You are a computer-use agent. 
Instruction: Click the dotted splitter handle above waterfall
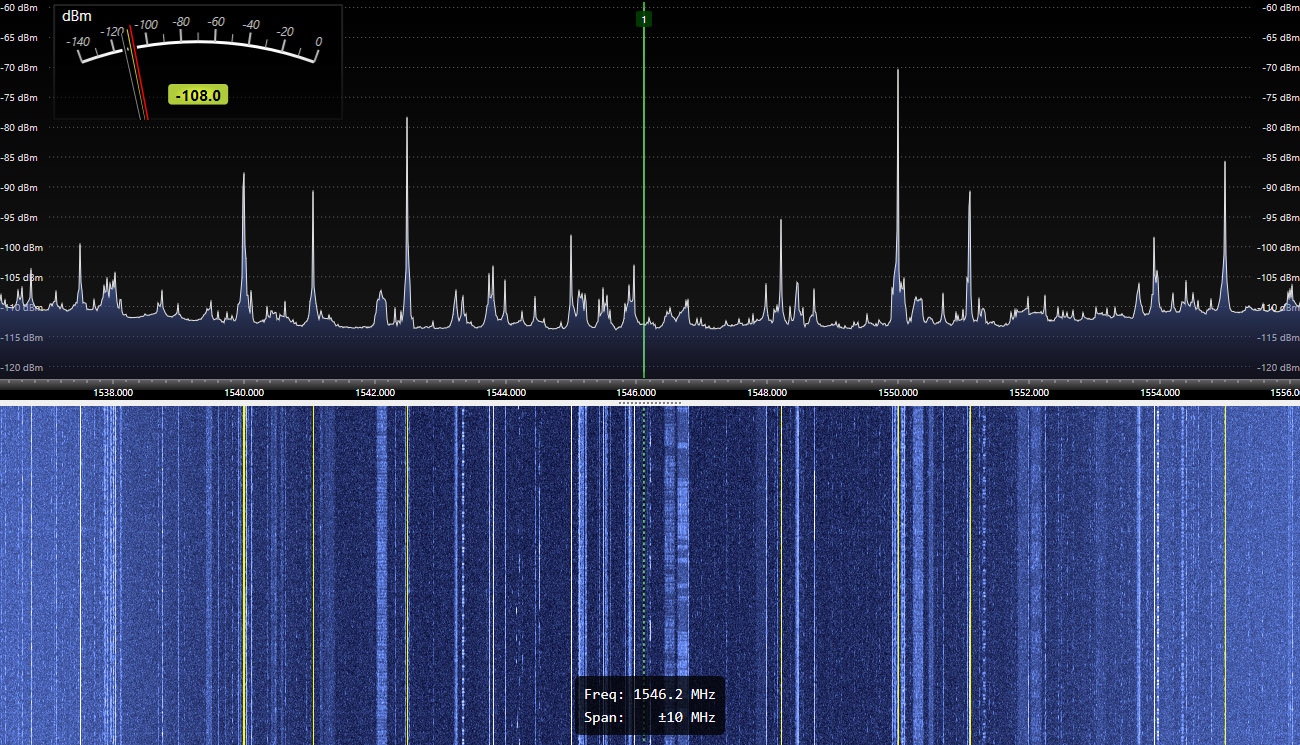[x=650, y=403]
